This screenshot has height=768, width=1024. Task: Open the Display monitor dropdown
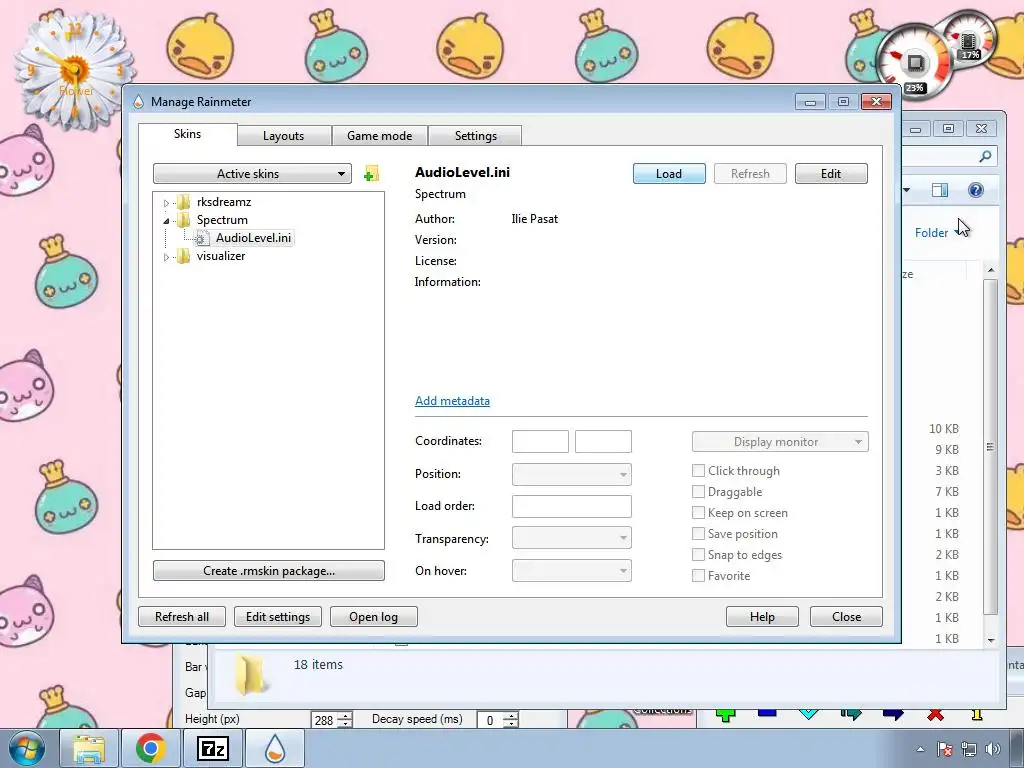780,441
